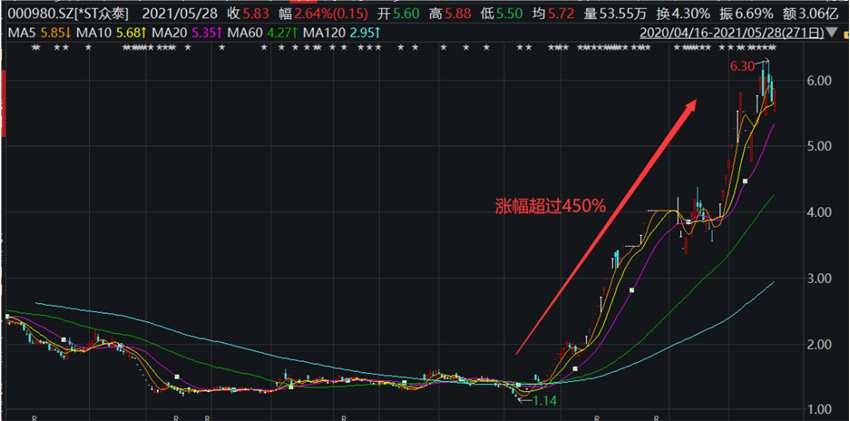The height and width of the screenshot is (421, 850).
Task: Click the high price 高 5.88
Action: point(452,12)
